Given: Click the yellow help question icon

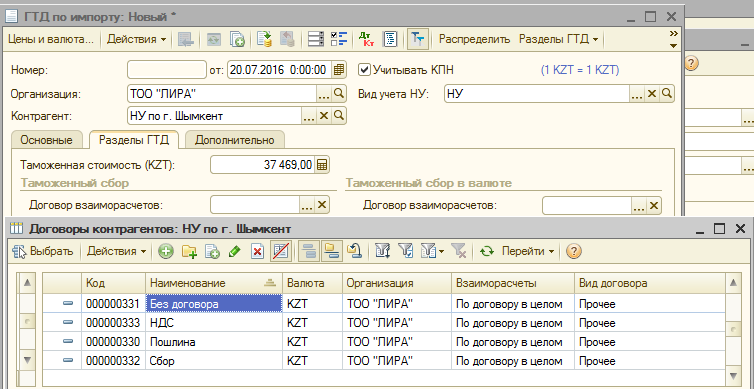Looking at the screenshot, I should click(574, 251).
